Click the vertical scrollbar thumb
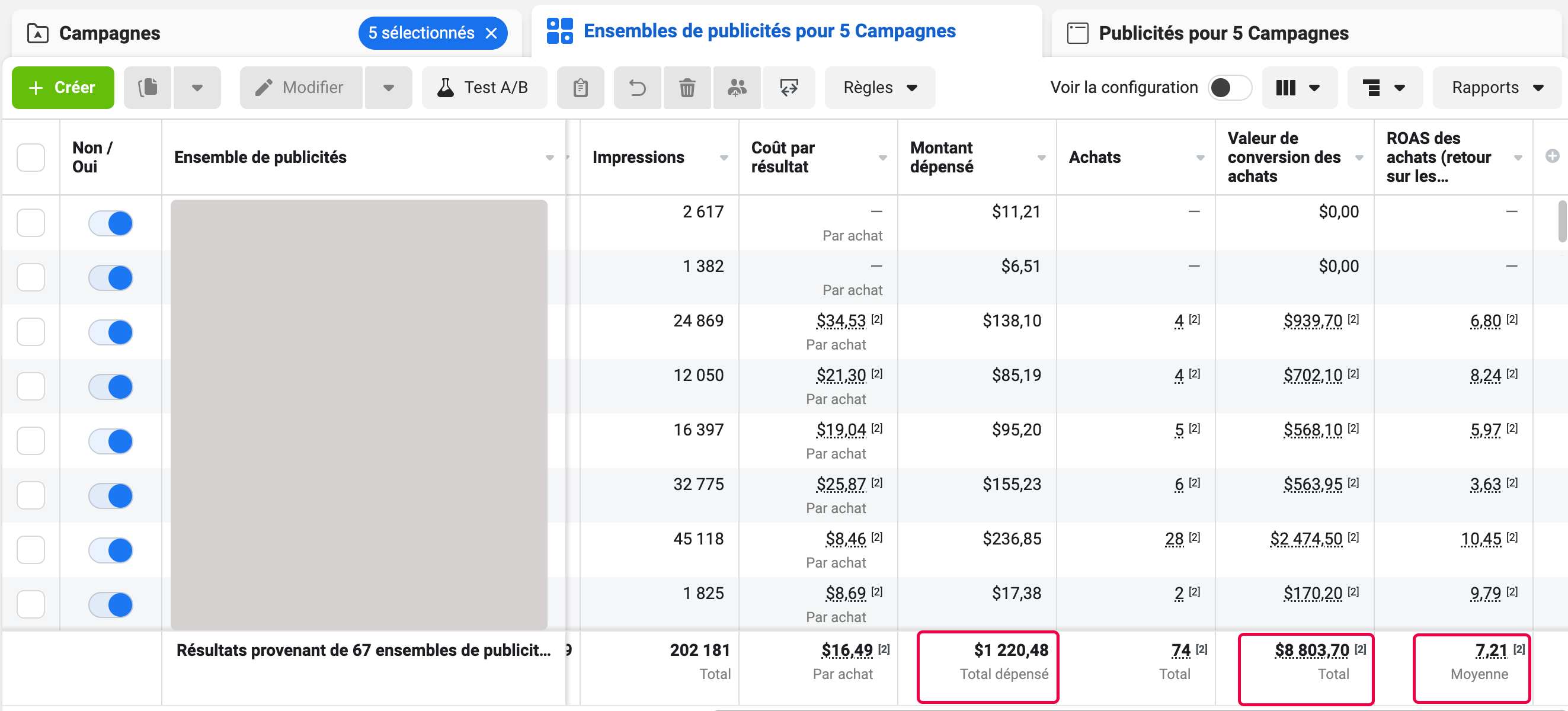The width and height of the screenshot is (1568, 711). click(x=1562, y=220)
